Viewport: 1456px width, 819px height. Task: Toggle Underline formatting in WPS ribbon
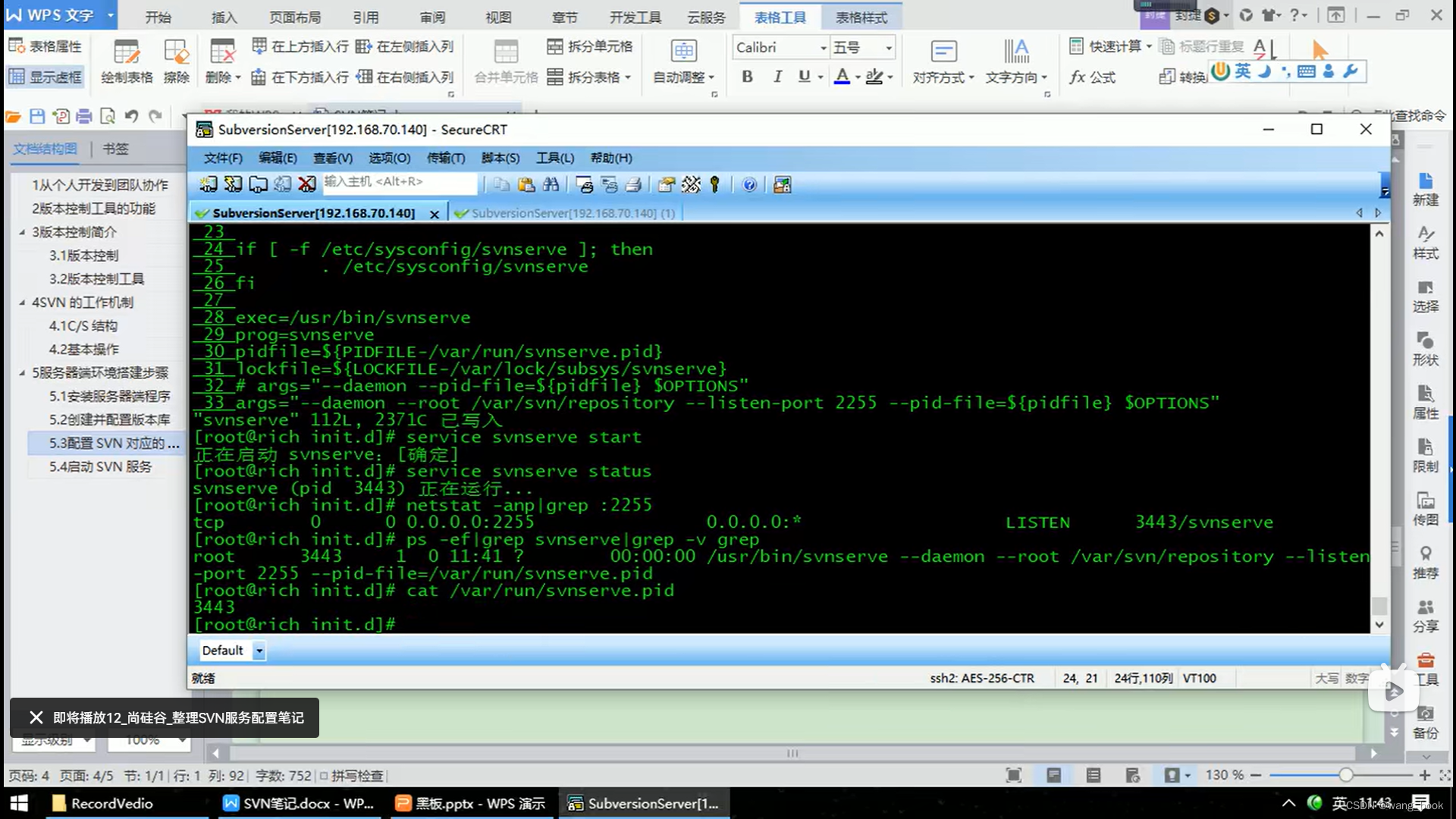tap(804, 77)
